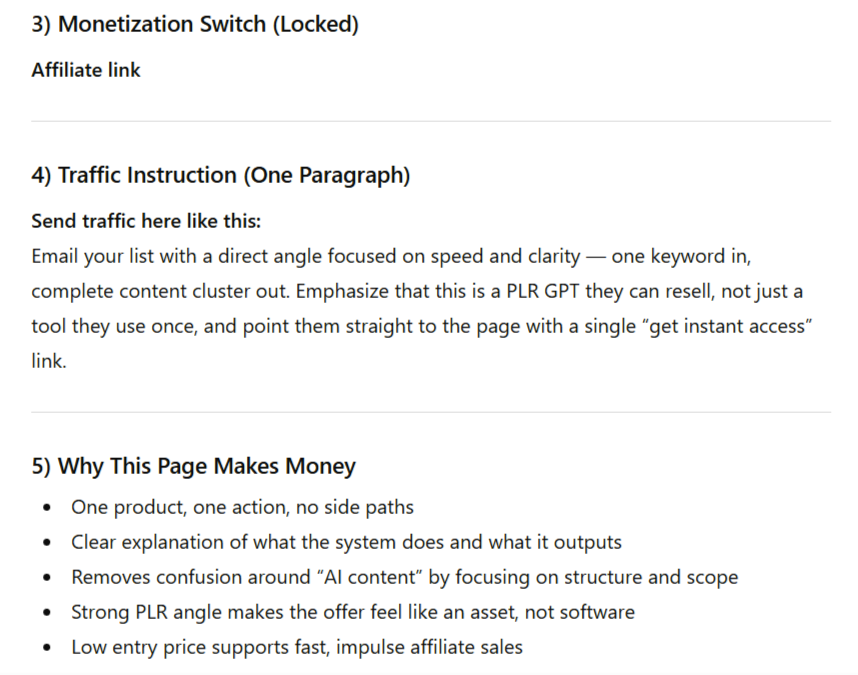Click the final word "link." ending the paragraph
Image resolution: width=858 pixels, height=675 pixels.
(48, 362)
